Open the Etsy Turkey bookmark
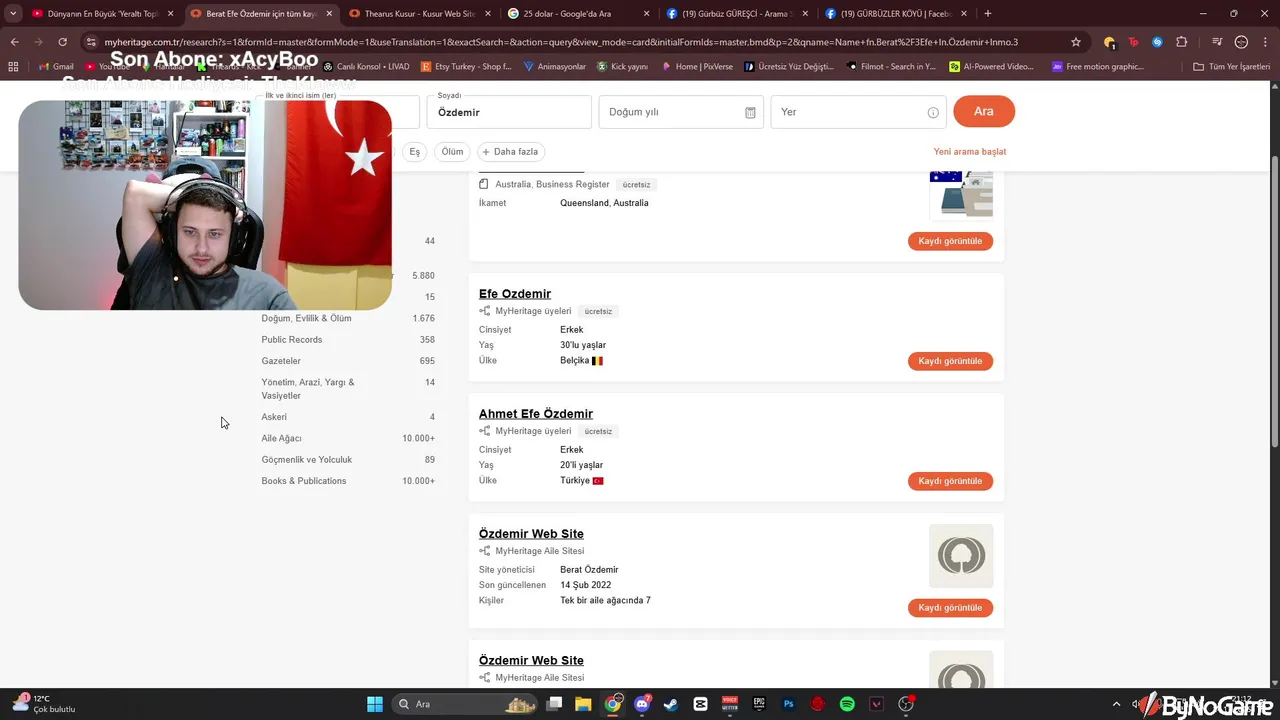This screenshot has height=720, width=1280. 467,66
